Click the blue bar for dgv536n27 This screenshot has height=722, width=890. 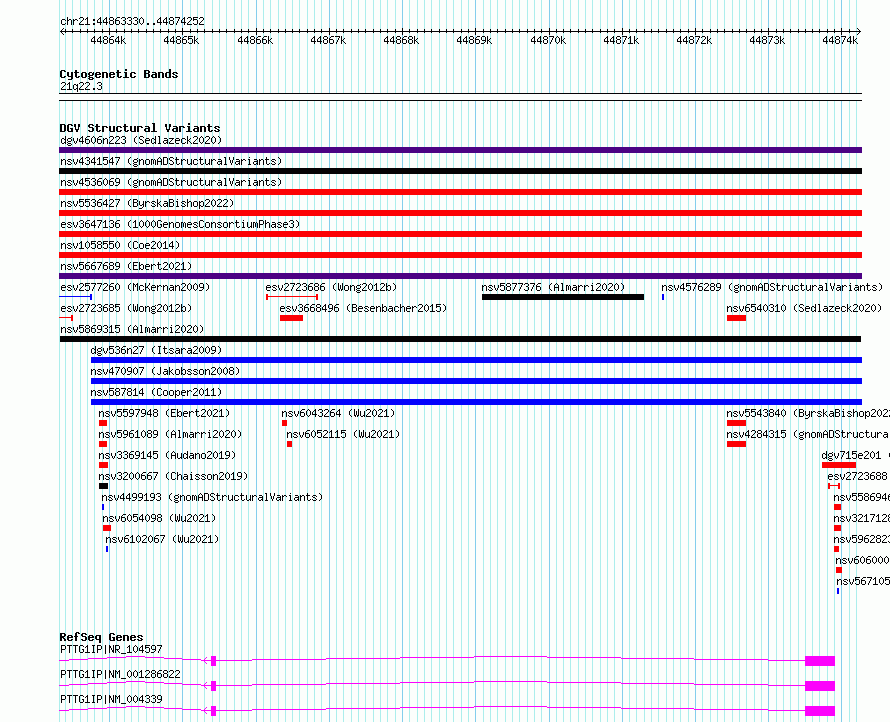tap(476, 360)
